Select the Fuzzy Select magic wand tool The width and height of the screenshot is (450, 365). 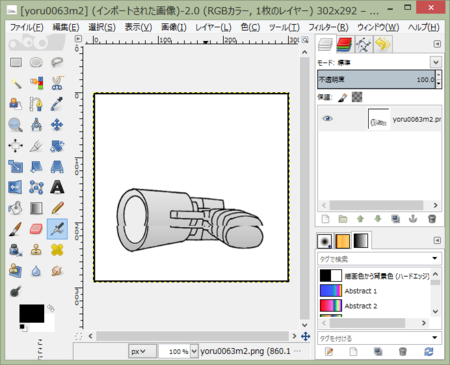[x=16, y=83]
